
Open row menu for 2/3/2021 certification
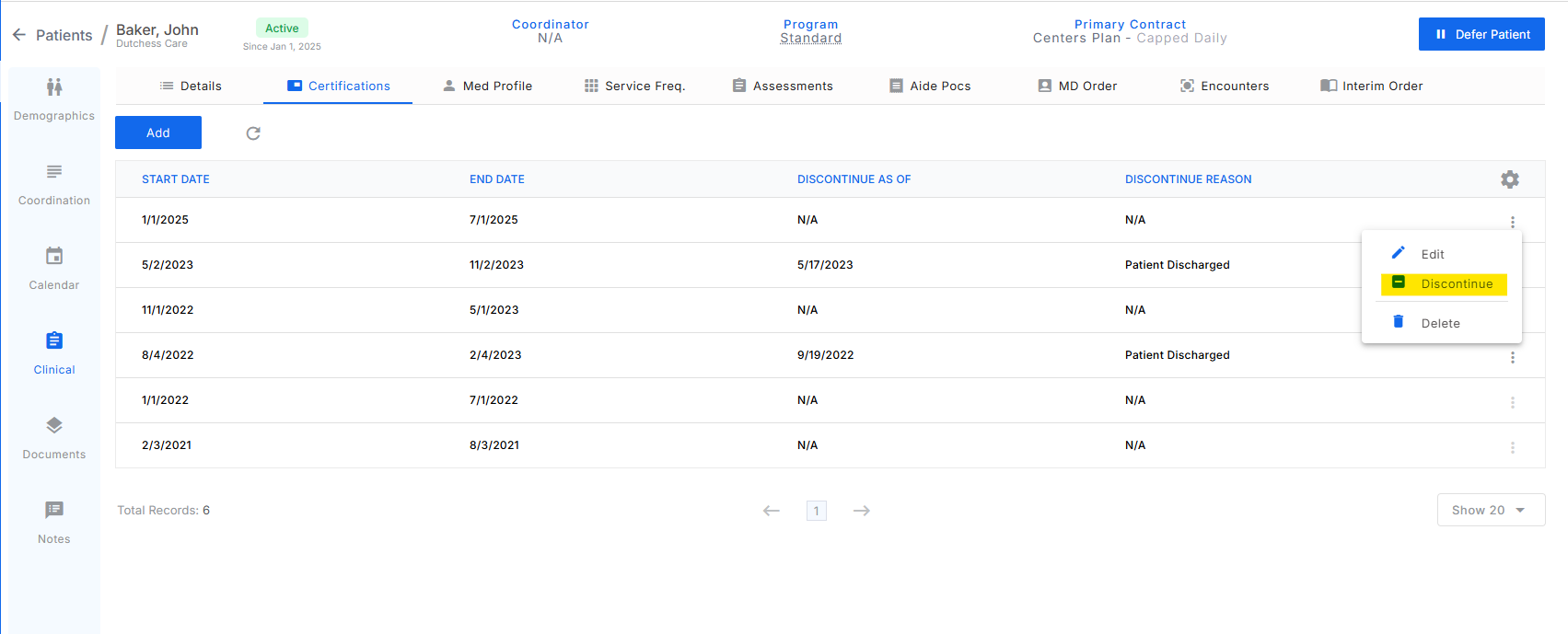1512,447
